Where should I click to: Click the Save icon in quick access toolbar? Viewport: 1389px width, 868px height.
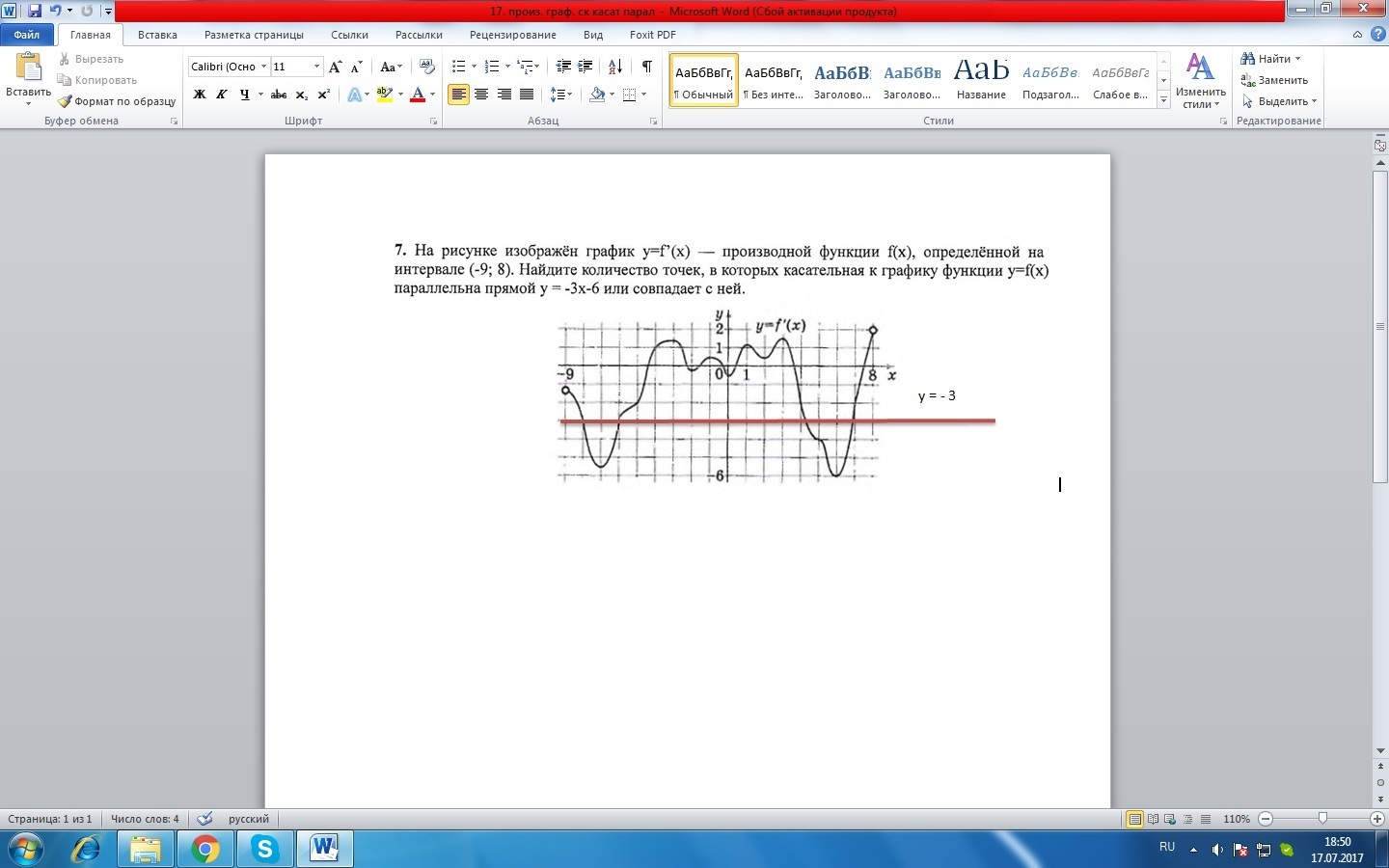pyautogui.click(x=35, y=12)
